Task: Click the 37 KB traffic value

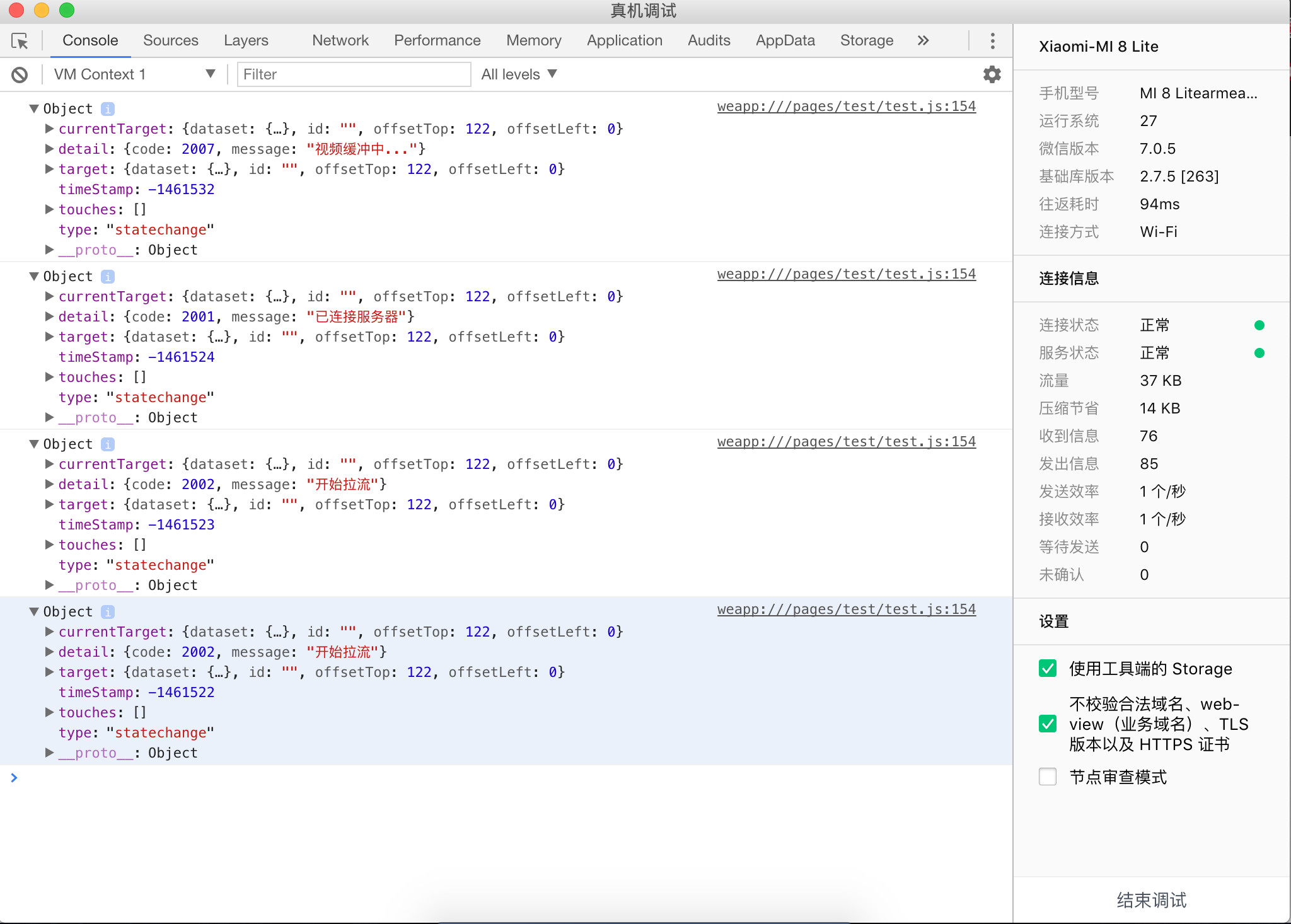Action: pos(1161,381)
